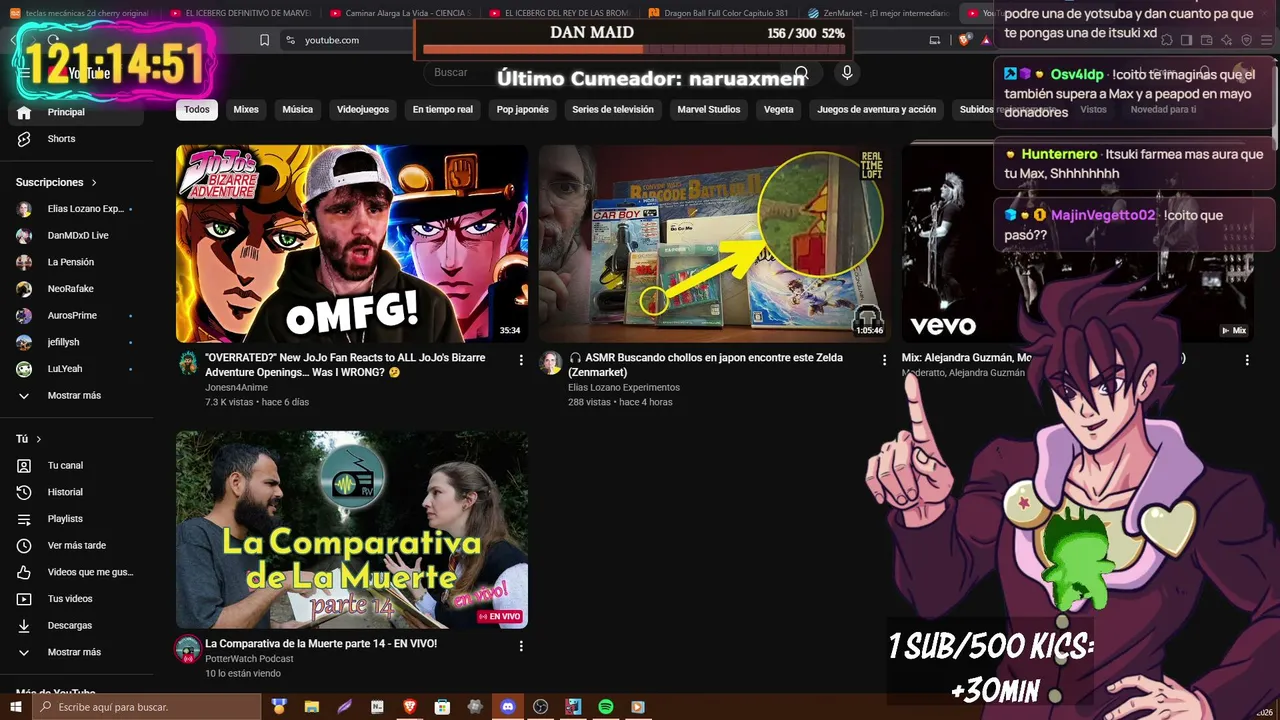Open La Comparativa de la Muerte parte 14 title
Viewport: 1280px width, 720px height.
click(x=321, y=644)
